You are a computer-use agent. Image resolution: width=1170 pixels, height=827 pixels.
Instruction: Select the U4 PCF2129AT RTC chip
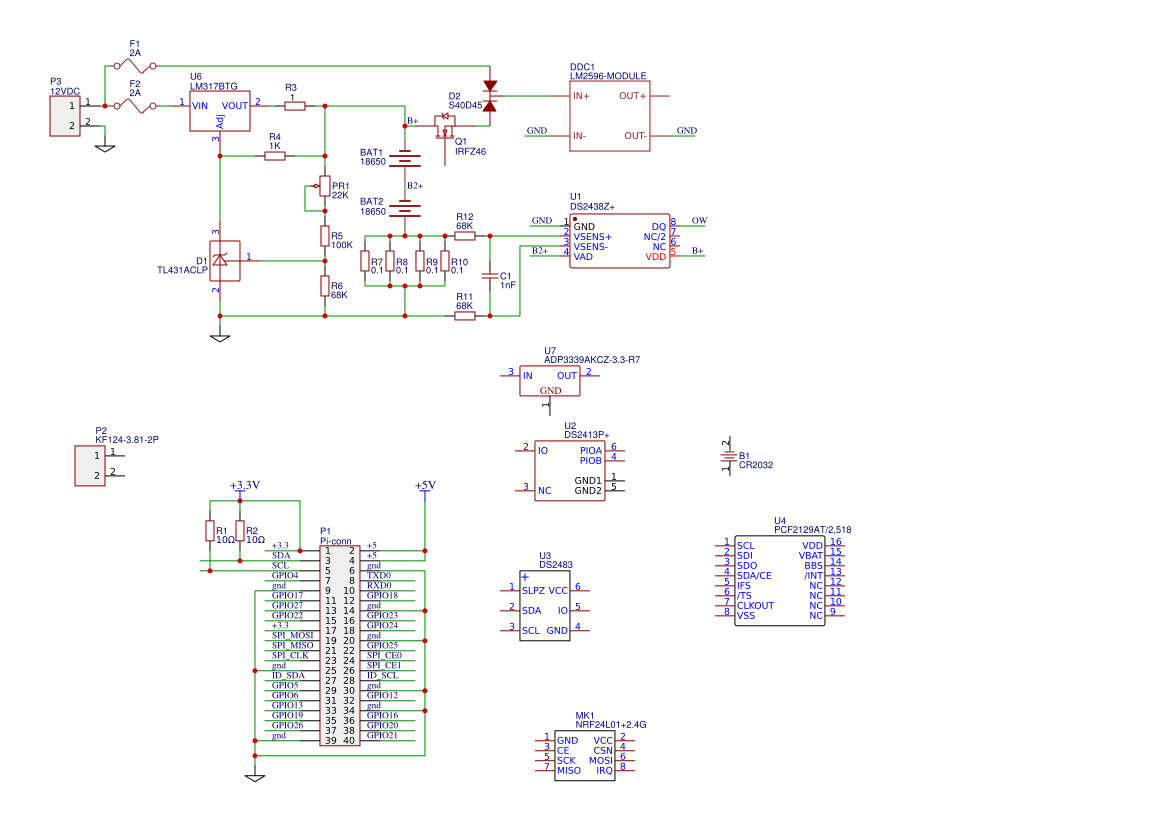click(779, 581)
